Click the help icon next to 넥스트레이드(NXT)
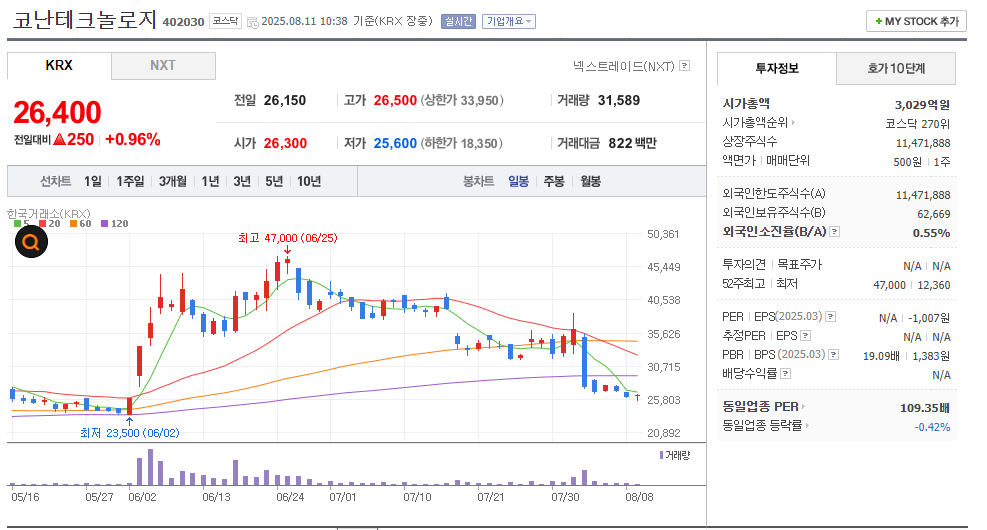The height and width of the screenshot is (530, 987). coord(685,65)
